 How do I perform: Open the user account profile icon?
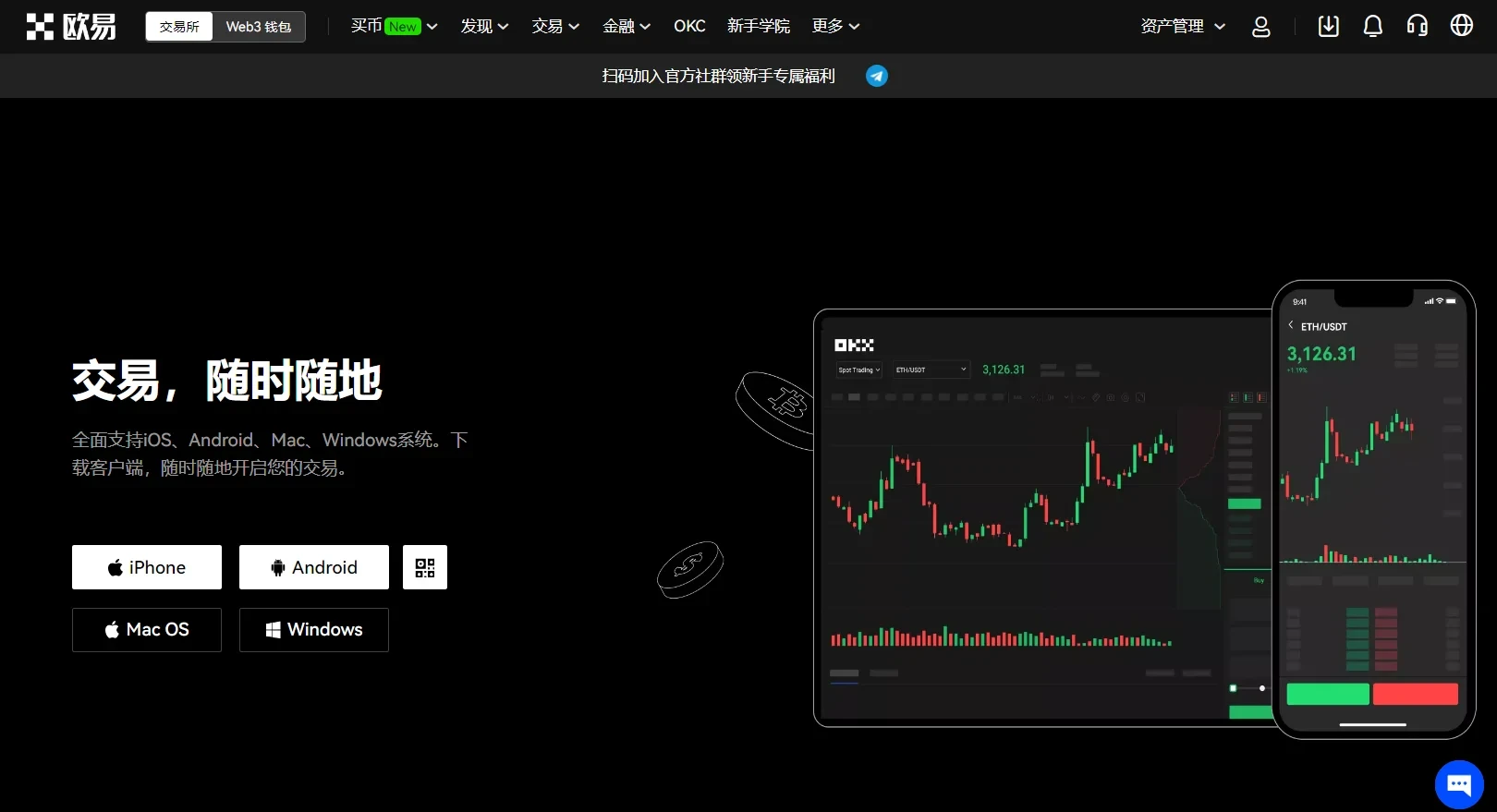(1260, 27)
